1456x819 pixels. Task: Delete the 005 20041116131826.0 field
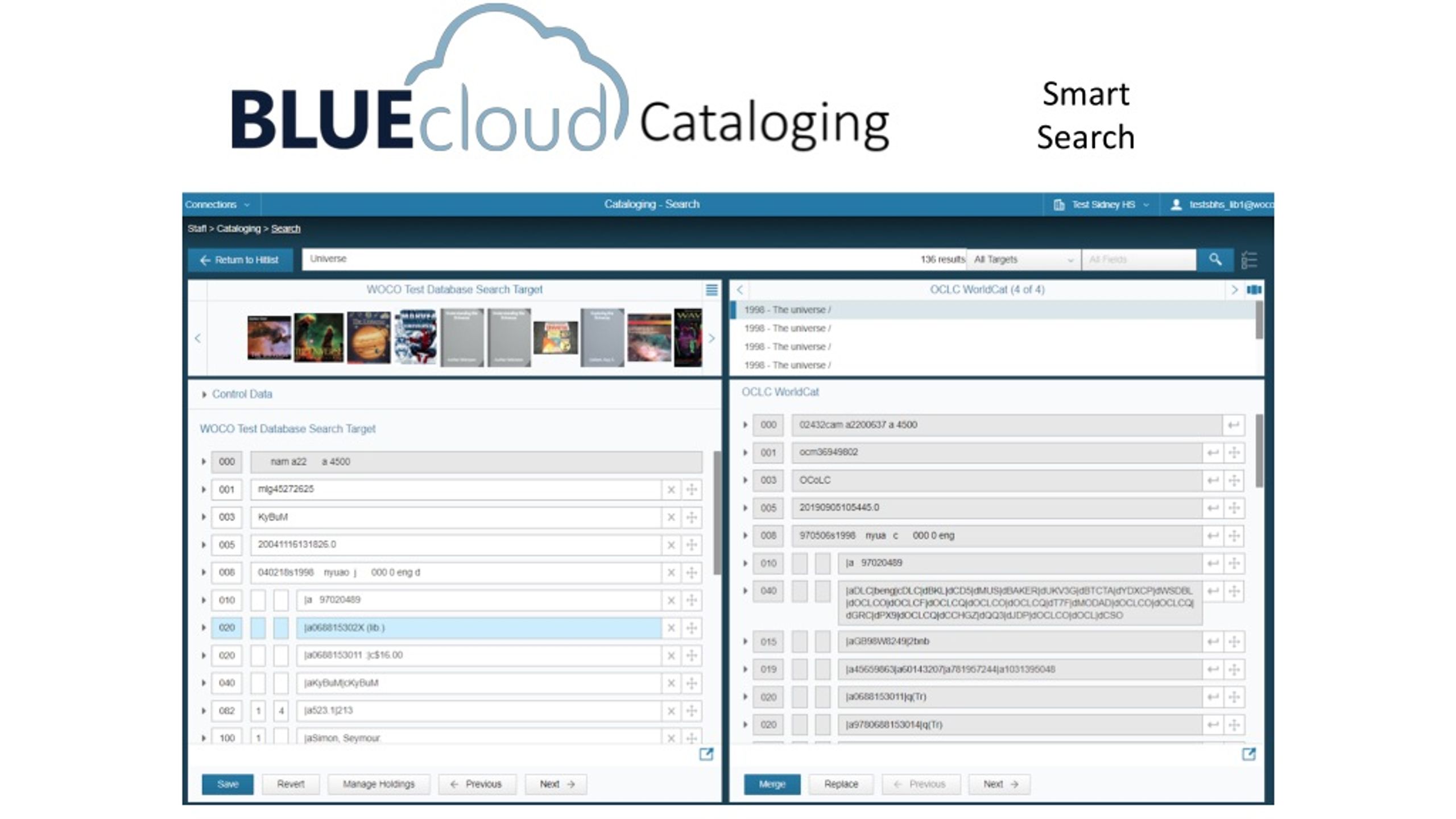(x=671, y=545)
